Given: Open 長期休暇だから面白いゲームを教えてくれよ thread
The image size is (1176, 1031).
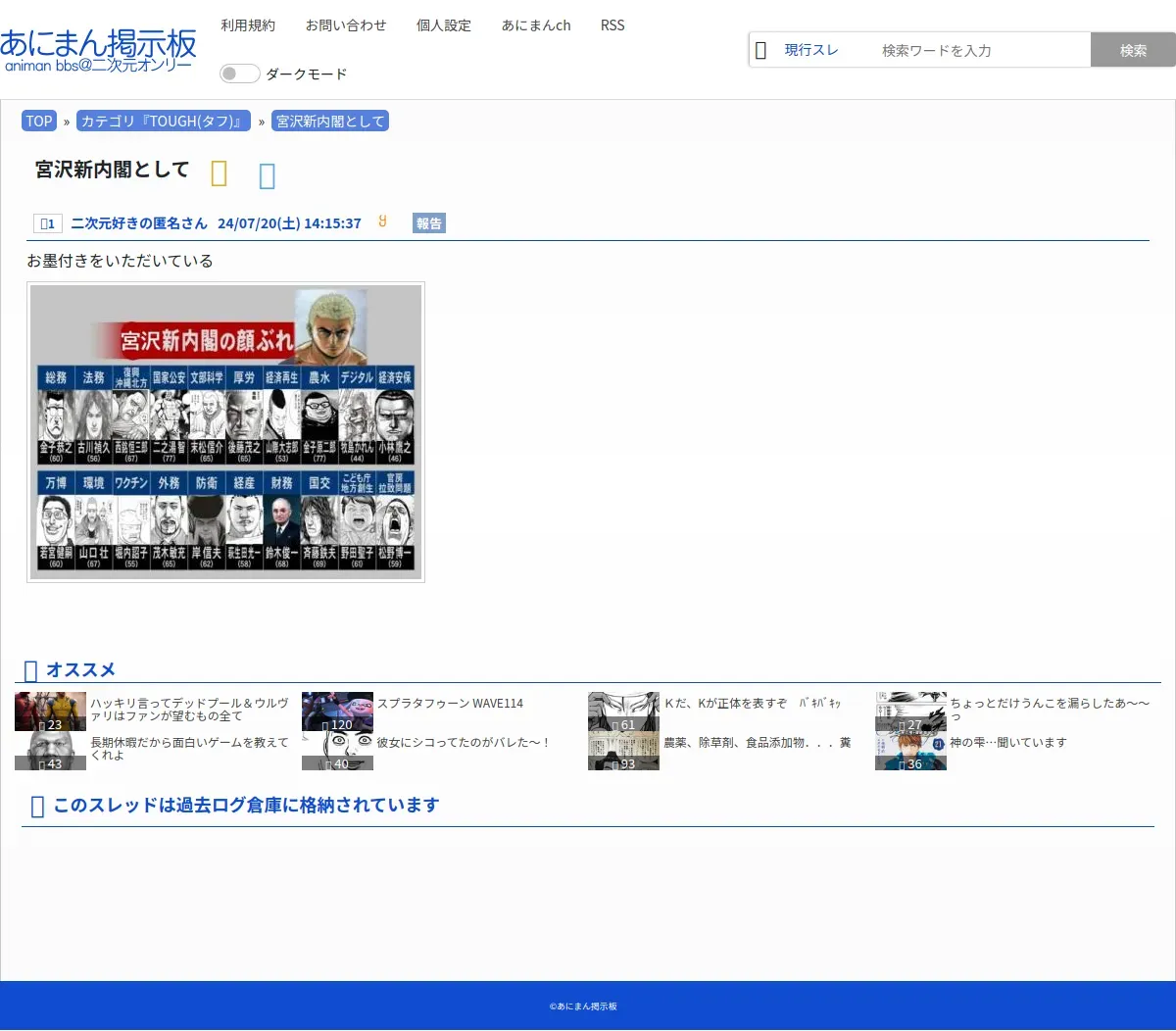Looking at the screenshot, I should (x=190, y=749).
